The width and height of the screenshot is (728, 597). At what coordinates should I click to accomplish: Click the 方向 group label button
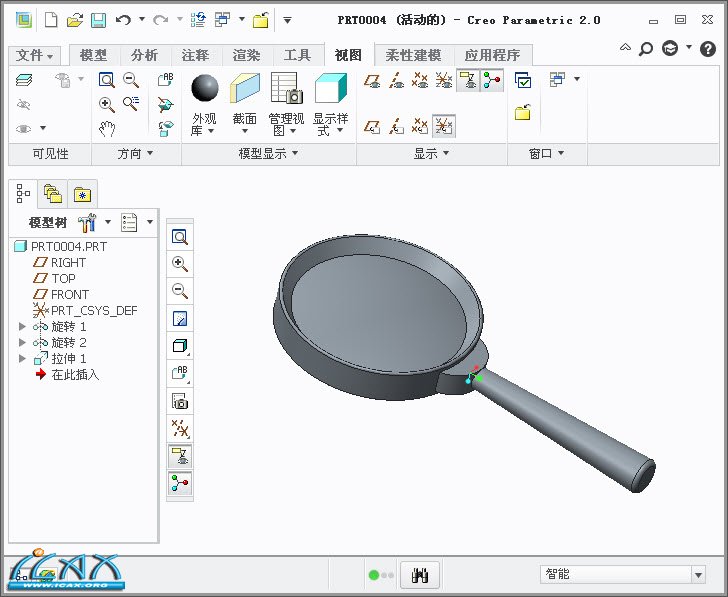(135, 154)
